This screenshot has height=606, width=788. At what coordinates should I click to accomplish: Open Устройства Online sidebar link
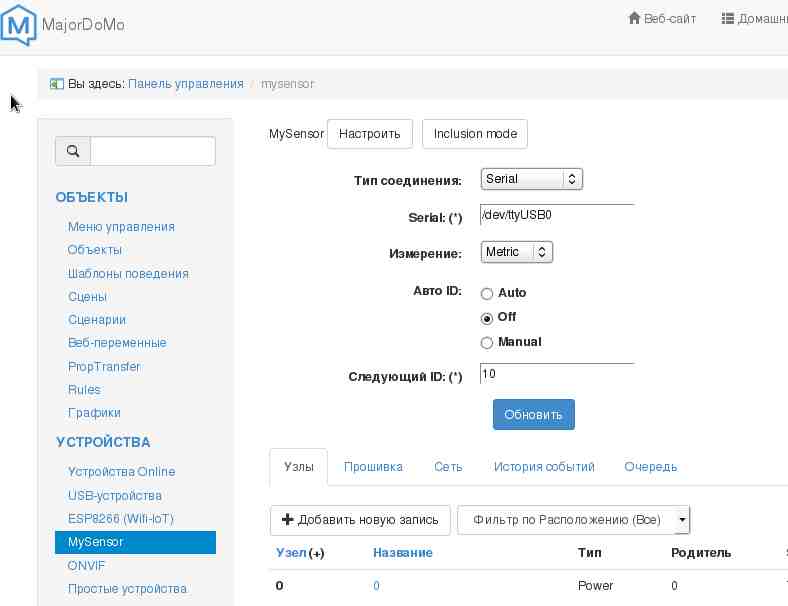(121, 471)
